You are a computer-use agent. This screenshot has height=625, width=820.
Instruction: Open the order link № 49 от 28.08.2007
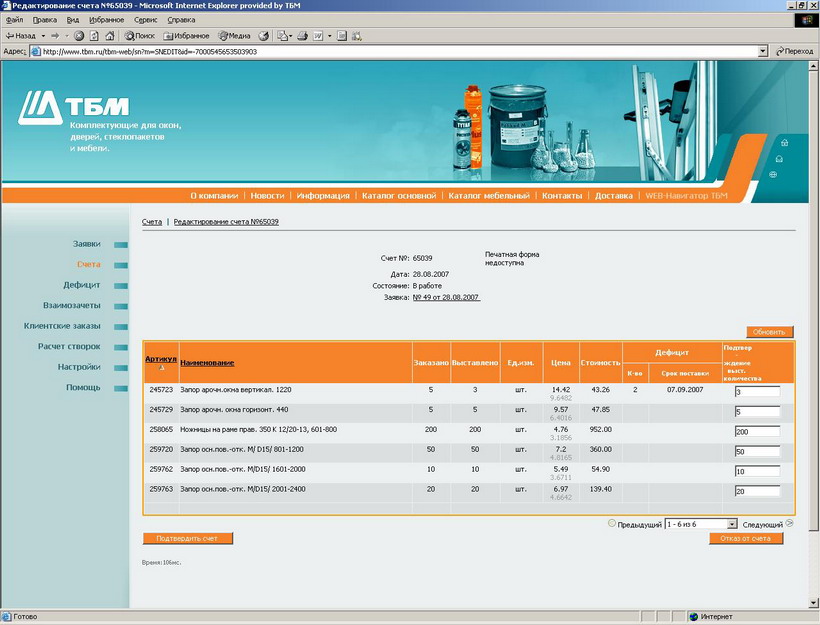tap(446, 297)
